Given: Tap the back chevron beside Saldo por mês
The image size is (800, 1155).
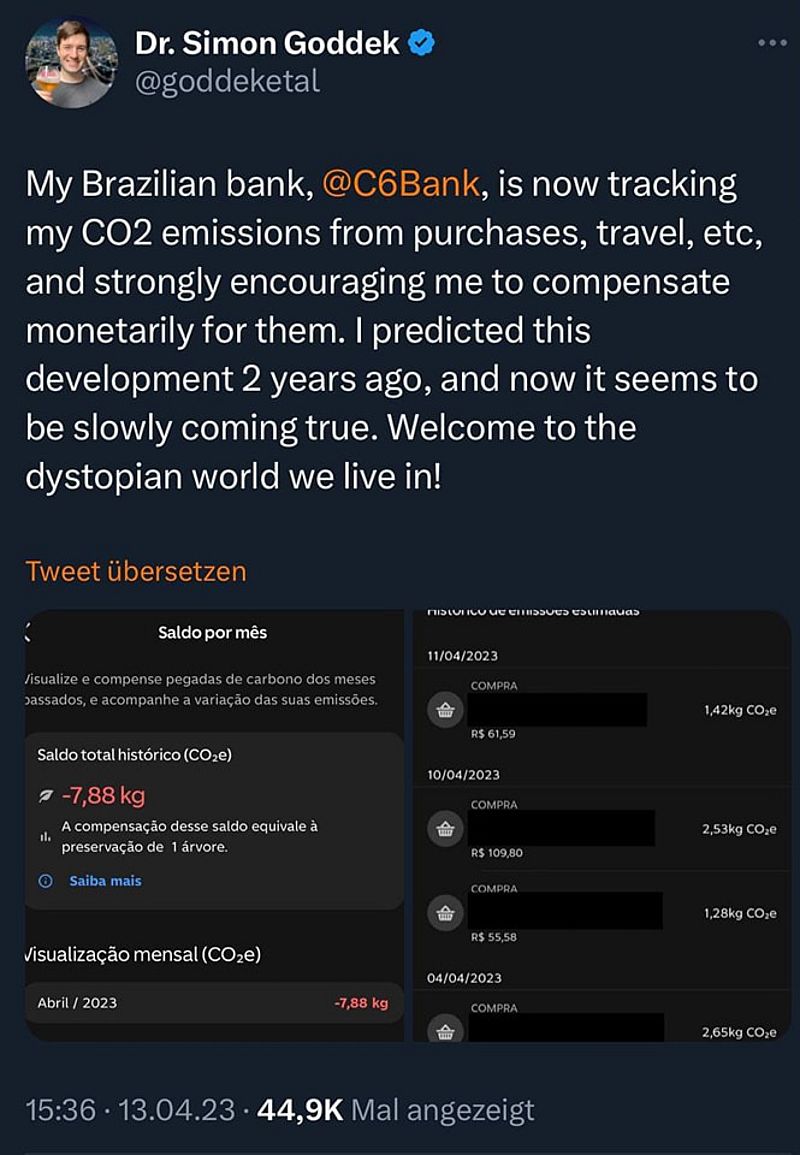Looking at the screenshot, I should [28, 632].
